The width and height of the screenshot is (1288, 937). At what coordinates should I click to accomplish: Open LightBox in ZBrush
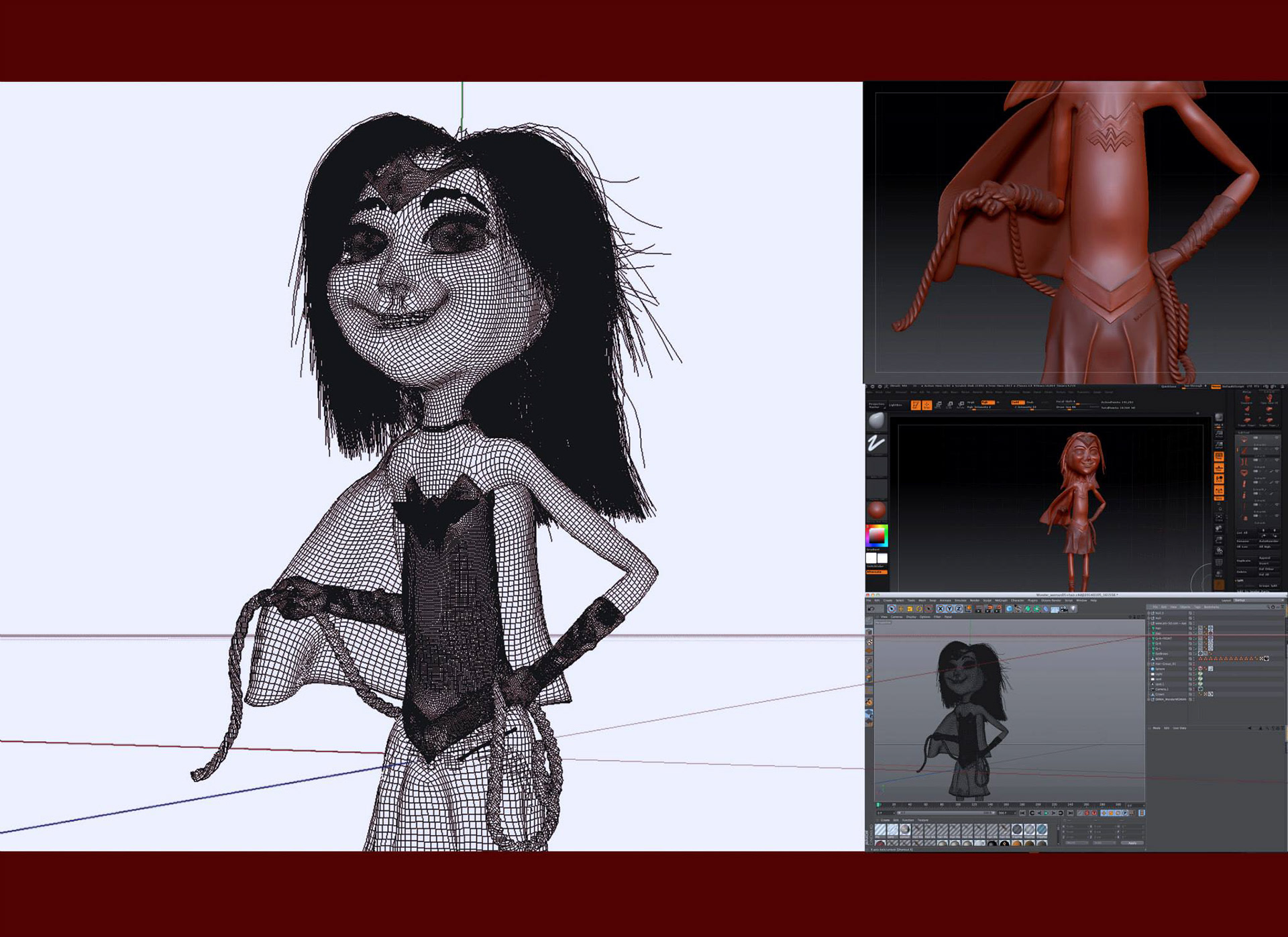pos(896,405)
